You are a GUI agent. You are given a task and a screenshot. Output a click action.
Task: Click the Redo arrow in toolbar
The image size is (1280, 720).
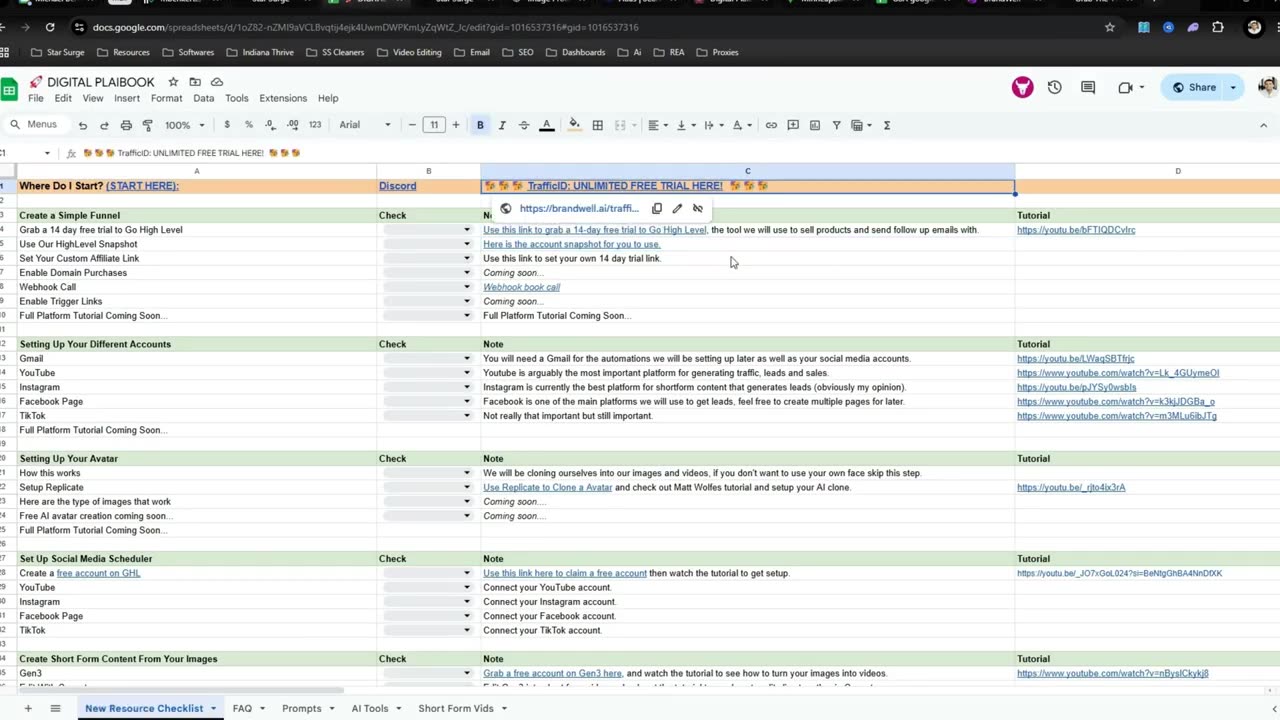click(x=104, y=125)
